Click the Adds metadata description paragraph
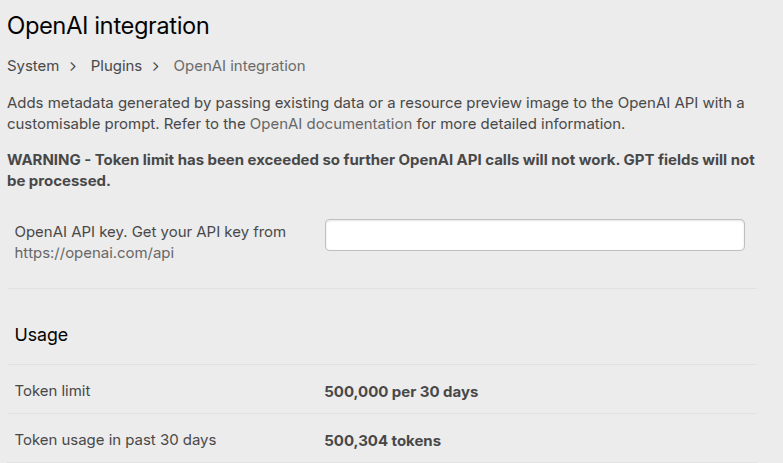 [x=375, y=104]
